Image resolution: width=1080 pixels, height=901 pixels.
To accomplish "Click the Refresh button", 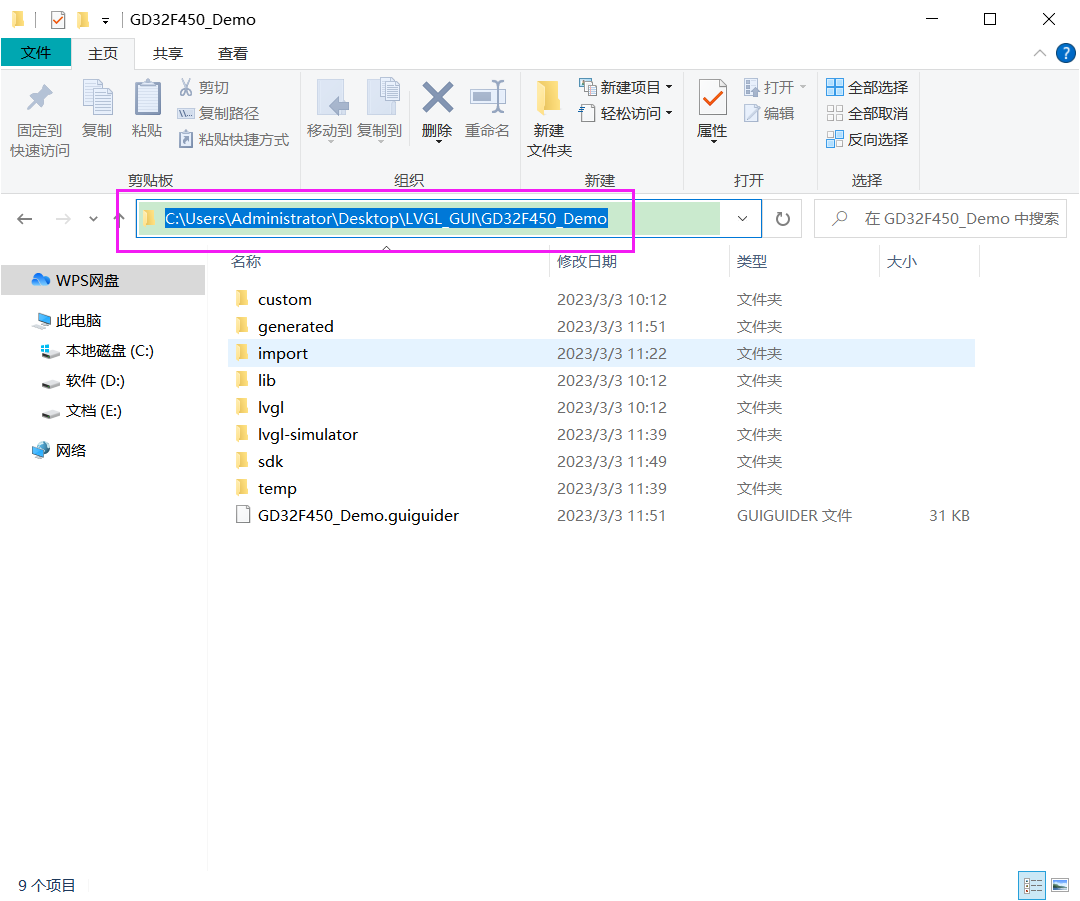I will 782,219.
